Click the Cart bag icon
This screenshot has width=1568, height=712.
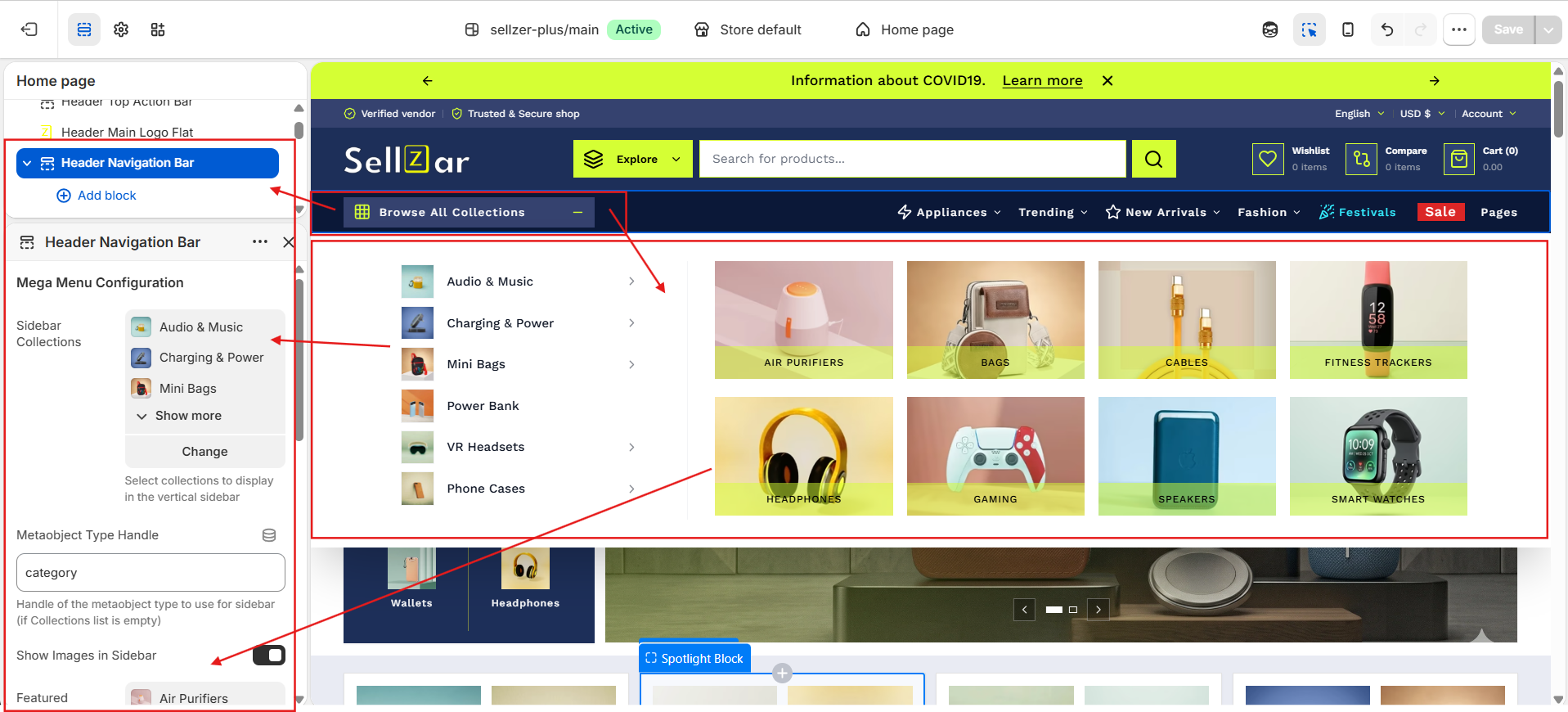pyautogui.click(x=1458, y=159)
